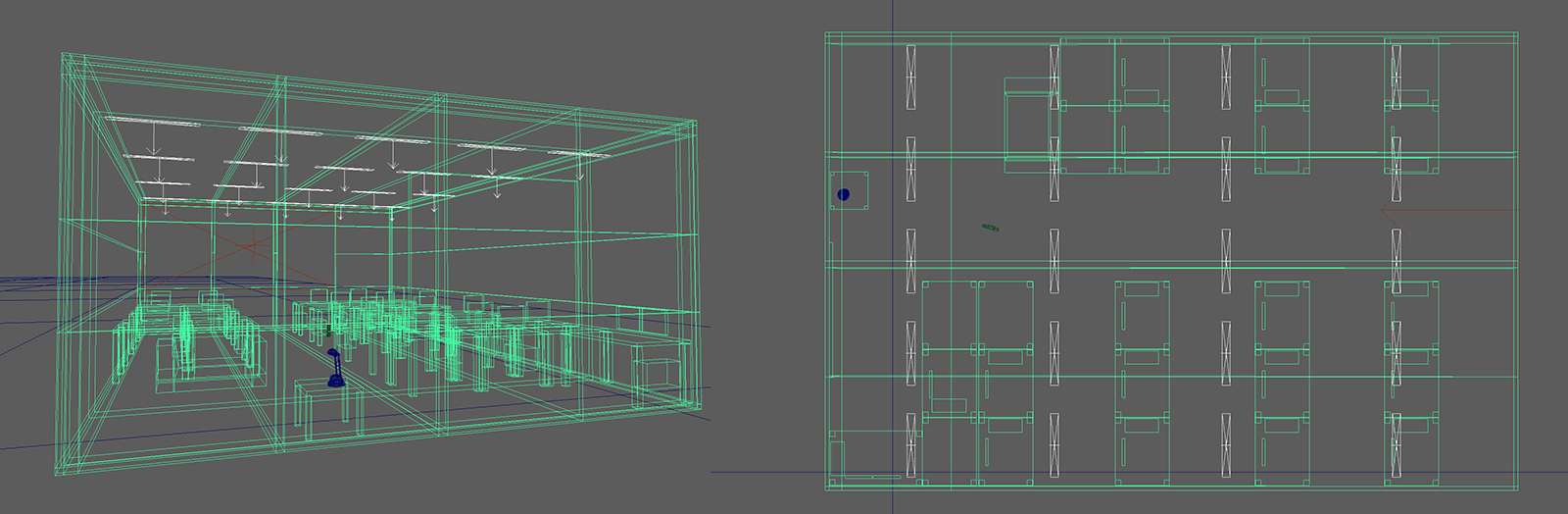Select the bottom-left corner rectangle in top view
The image size is (1568, 514).
tap(837, 460)
